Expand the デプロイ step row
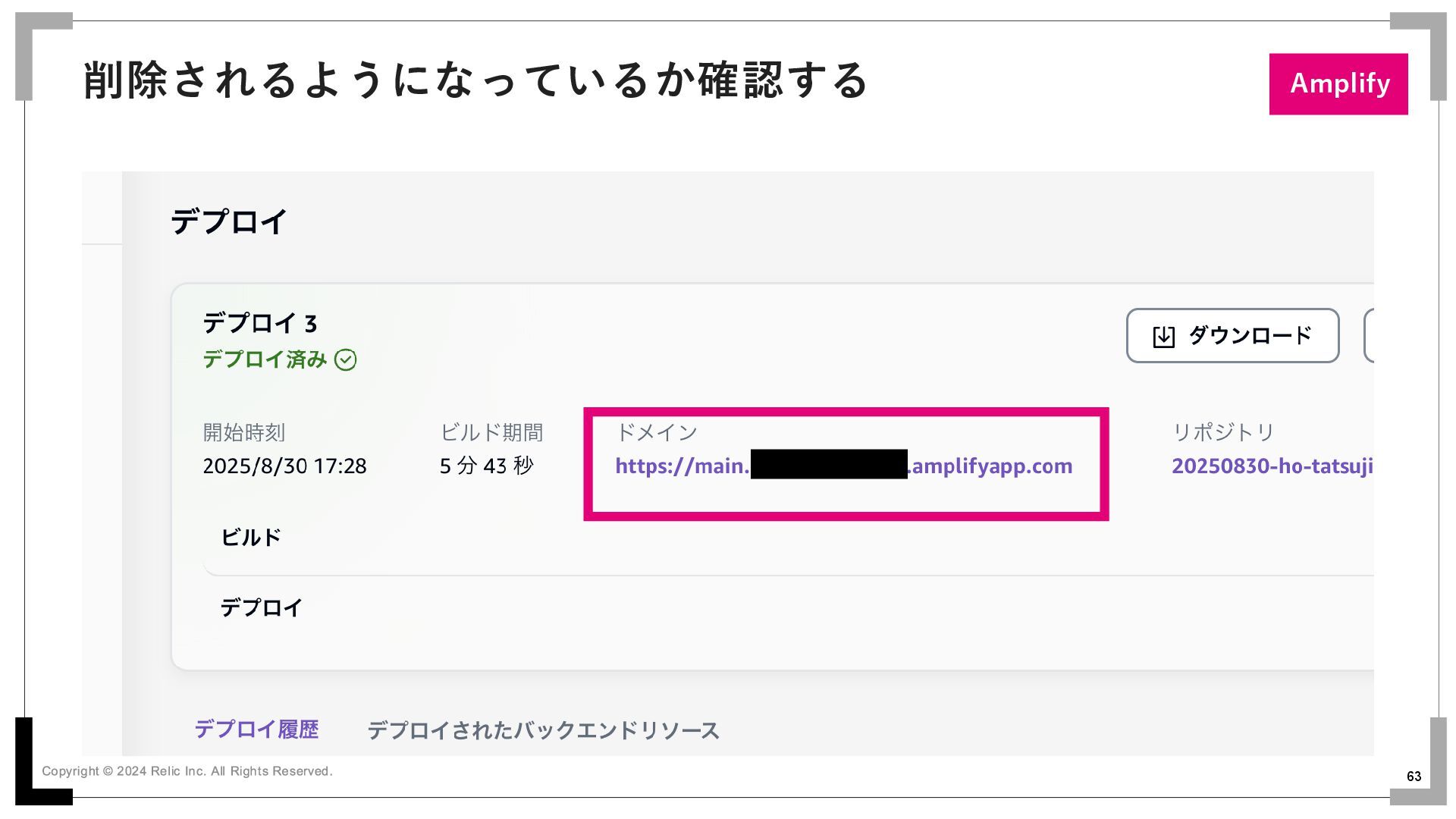1456x819 pixels. tap(789, 607)
